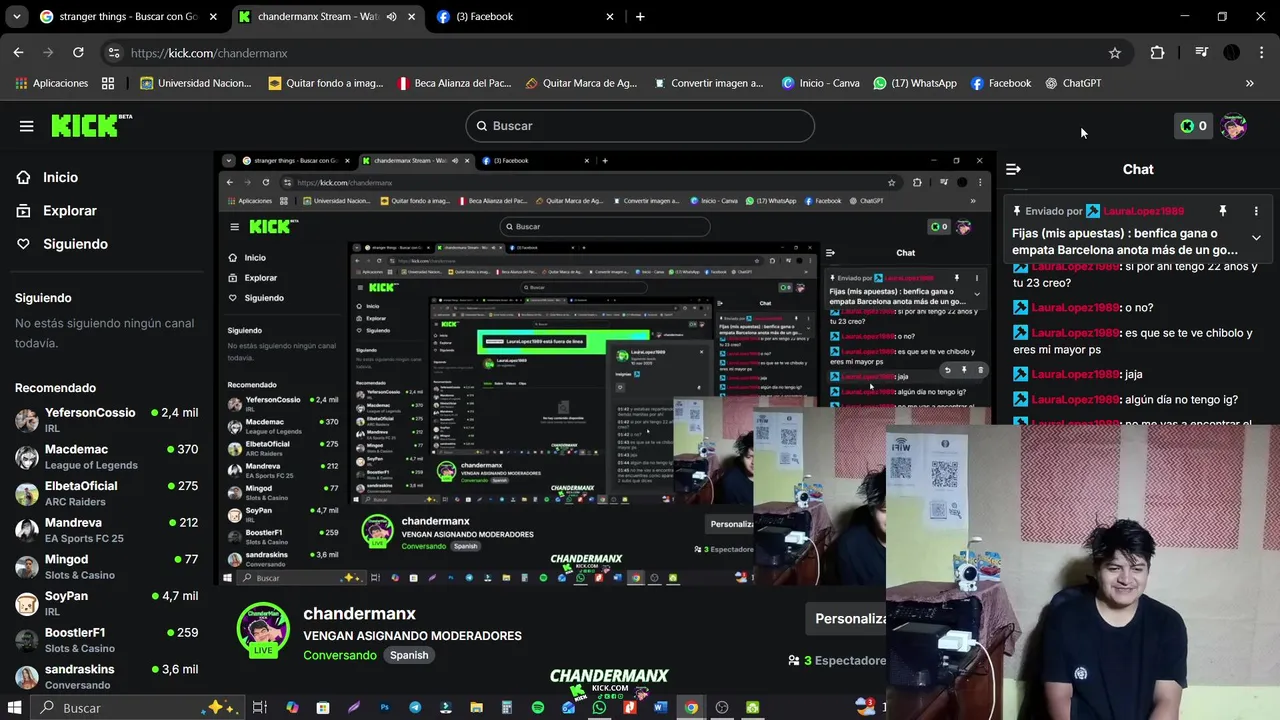Open recommended channel YefersonCossio

tap(106, 420)
